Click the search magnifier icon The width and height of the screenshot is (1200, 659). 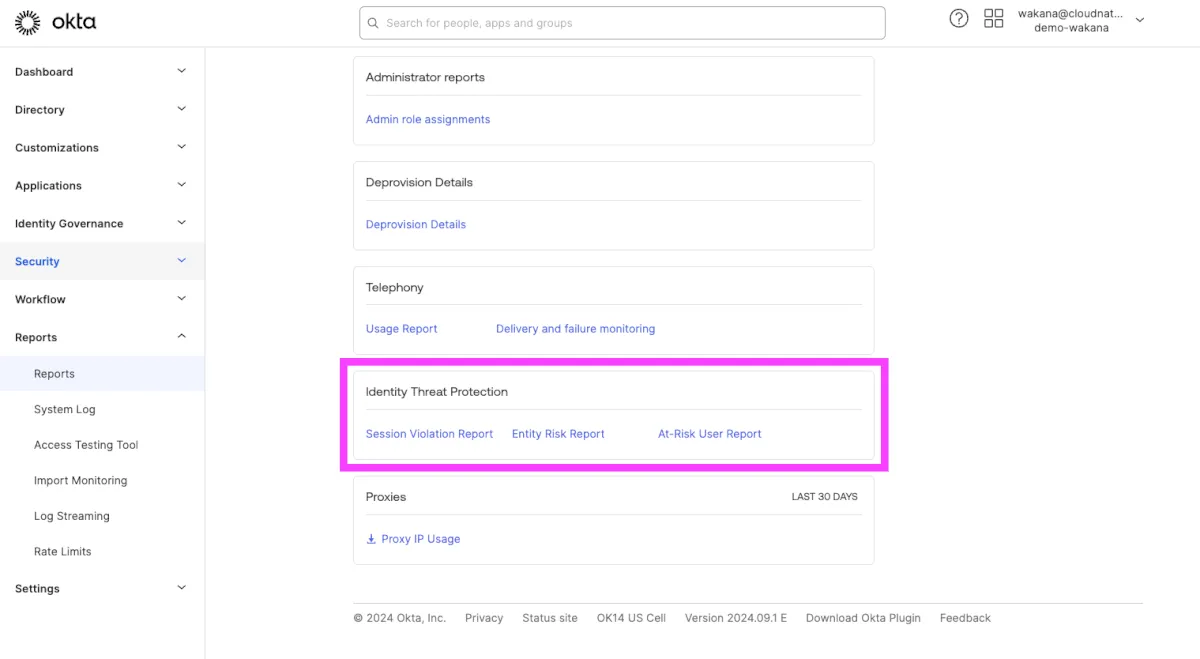click(374, 23)
